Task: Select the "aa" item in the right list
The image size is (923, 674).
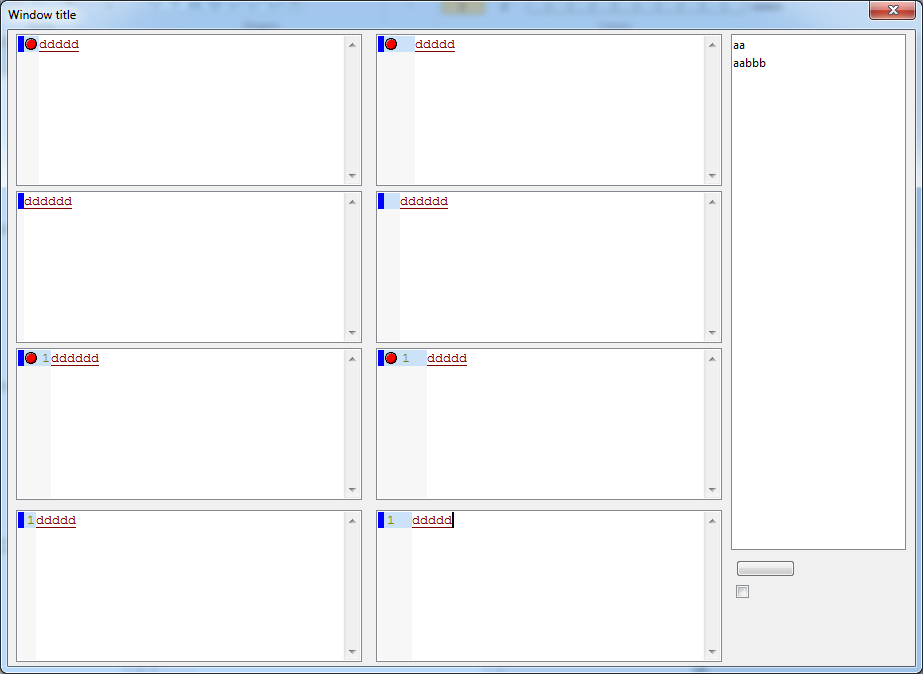Action: point(739,45)
